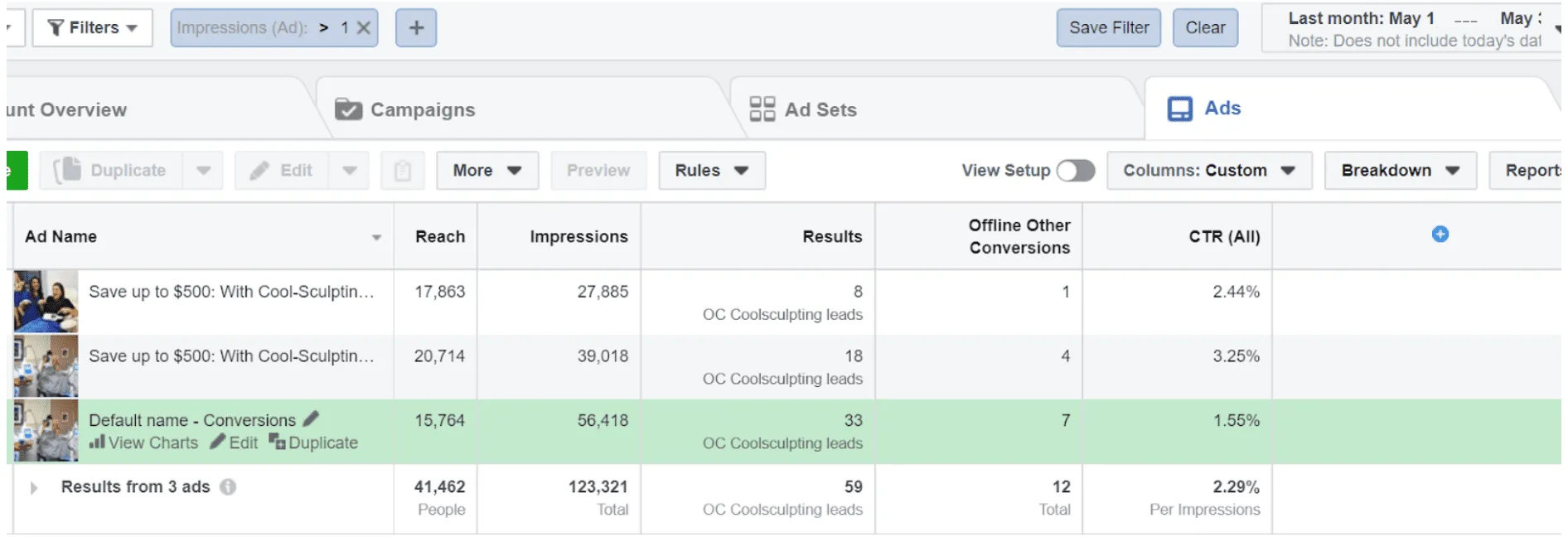Click info icon next to Results from 3 ads

click(228, 487)
